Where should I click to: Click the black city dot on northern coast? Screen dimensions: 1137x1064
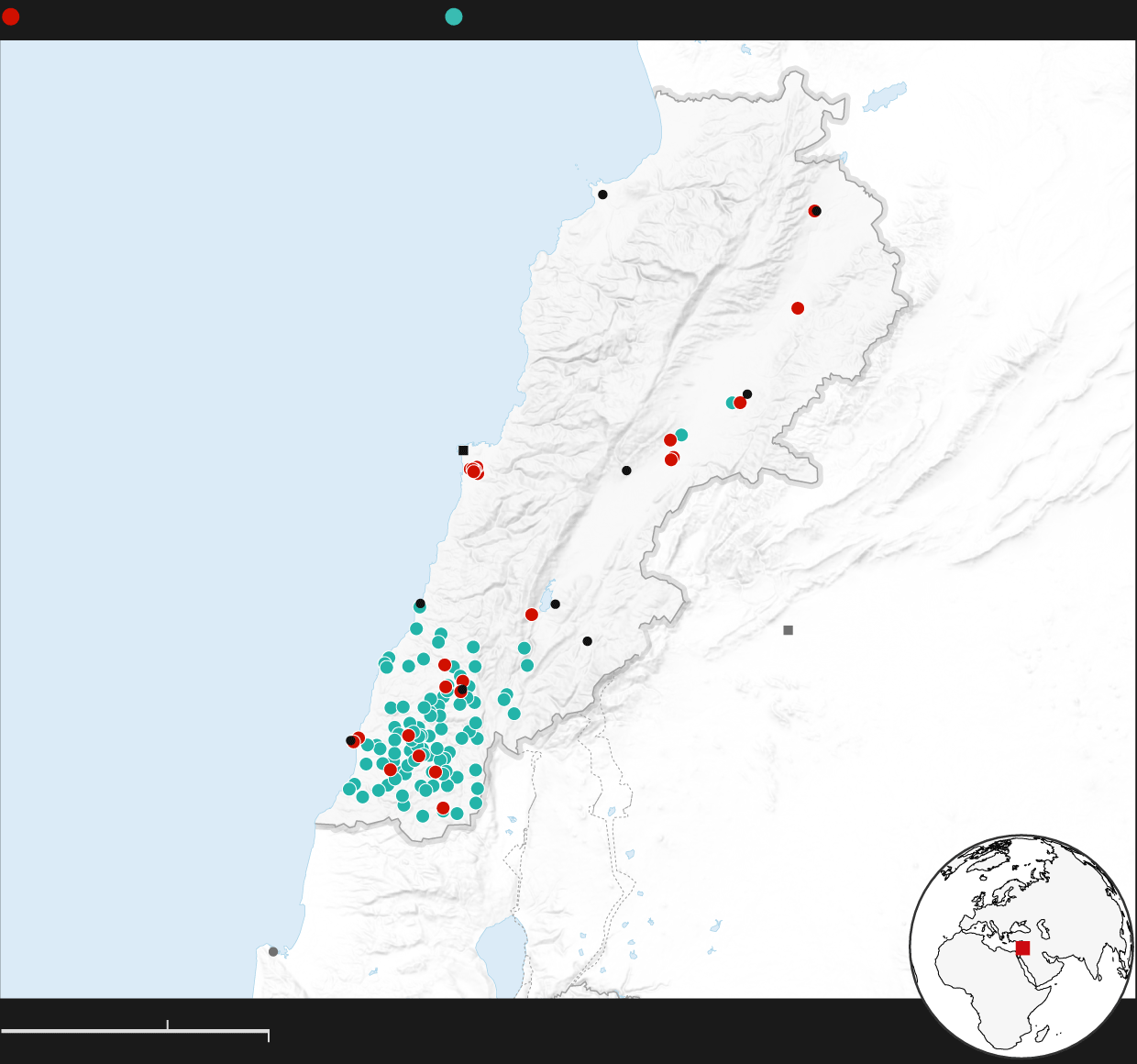coord(602,194)
